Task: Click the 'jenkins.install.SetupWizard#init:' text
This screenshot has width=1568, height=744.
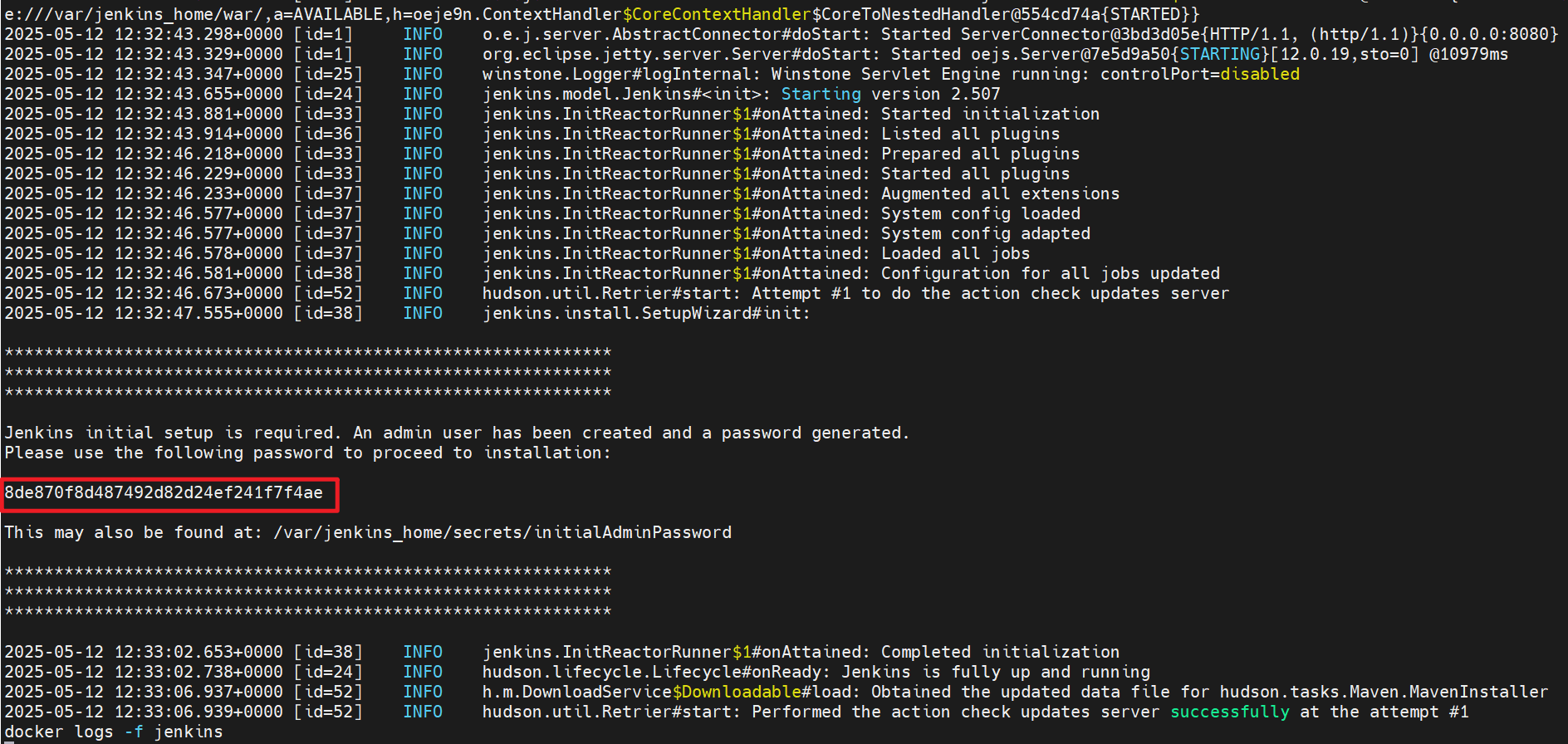Action: tap(645, 314)
